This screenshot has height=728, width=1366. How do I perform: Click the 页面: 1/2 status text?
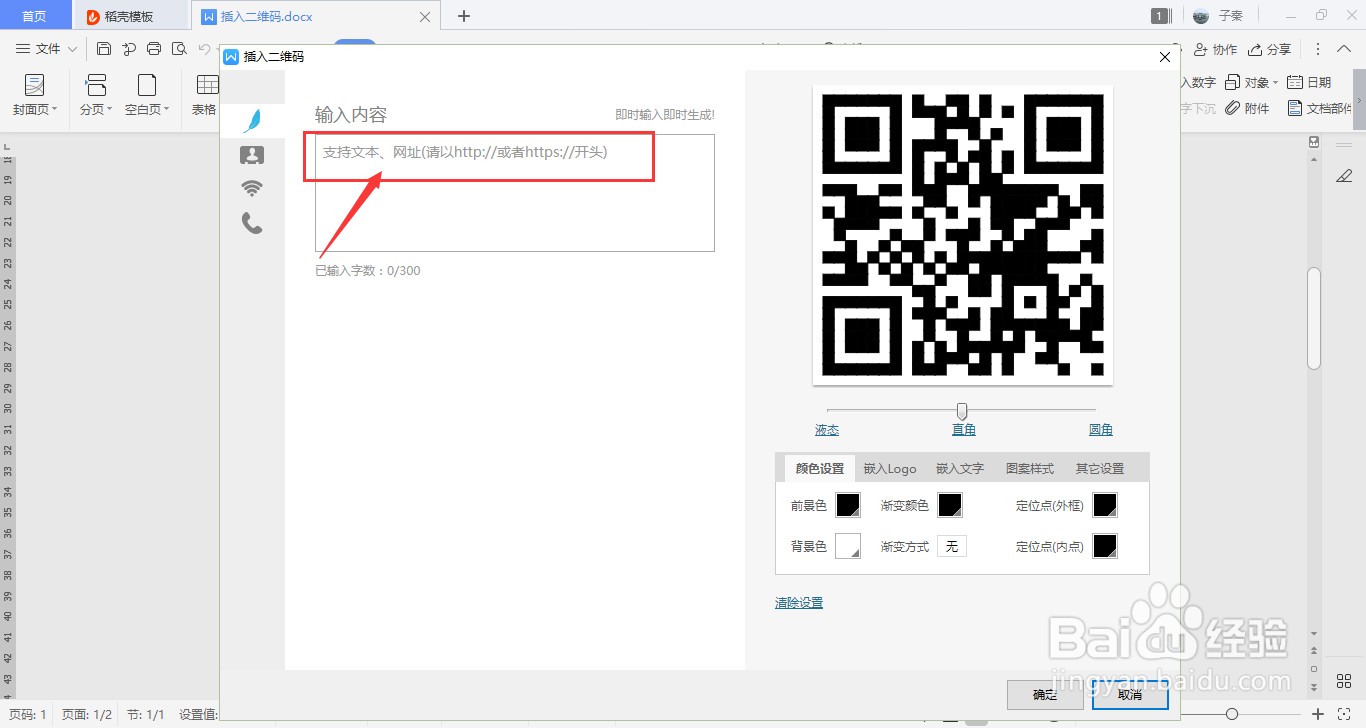[87, 714]
